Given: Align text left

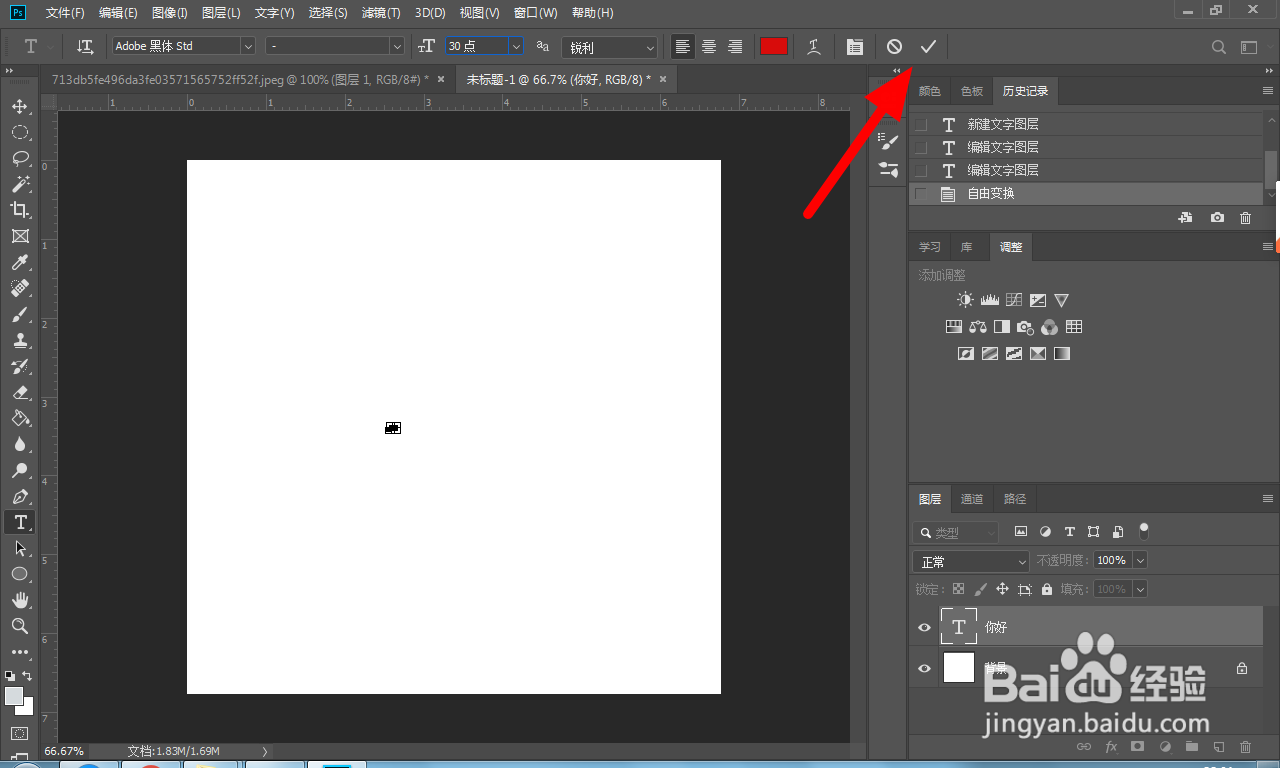Looking at the screenshot, I should click(683, 46).
